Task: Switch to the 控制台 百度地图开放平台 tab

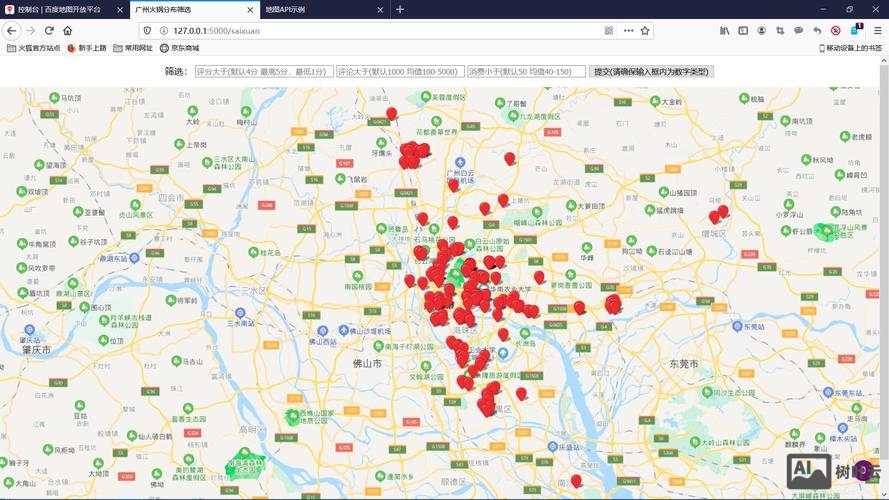Action: click(x=58, y=9)
